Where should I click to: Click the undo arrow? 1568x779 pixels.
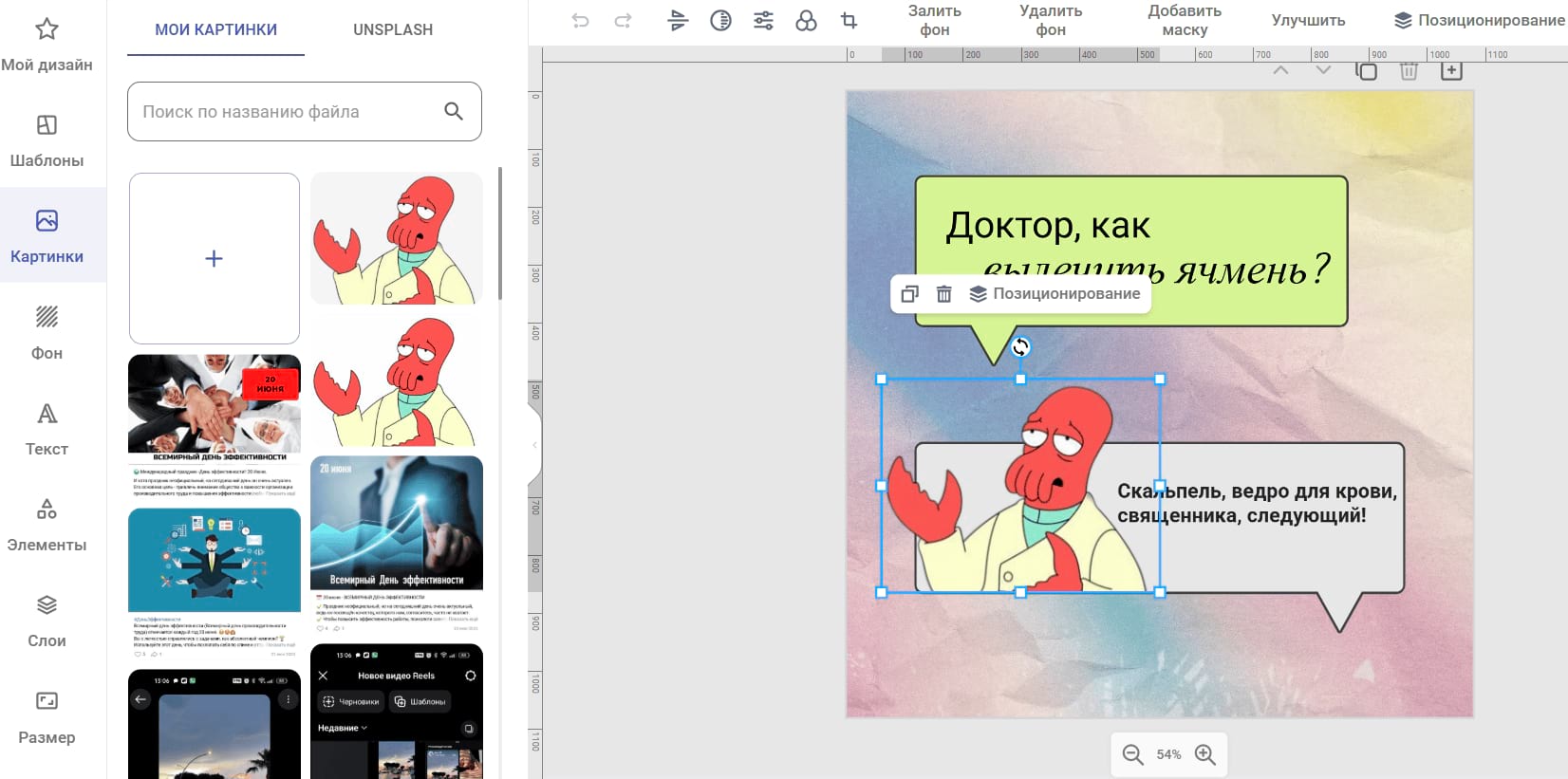coord(580,20)
